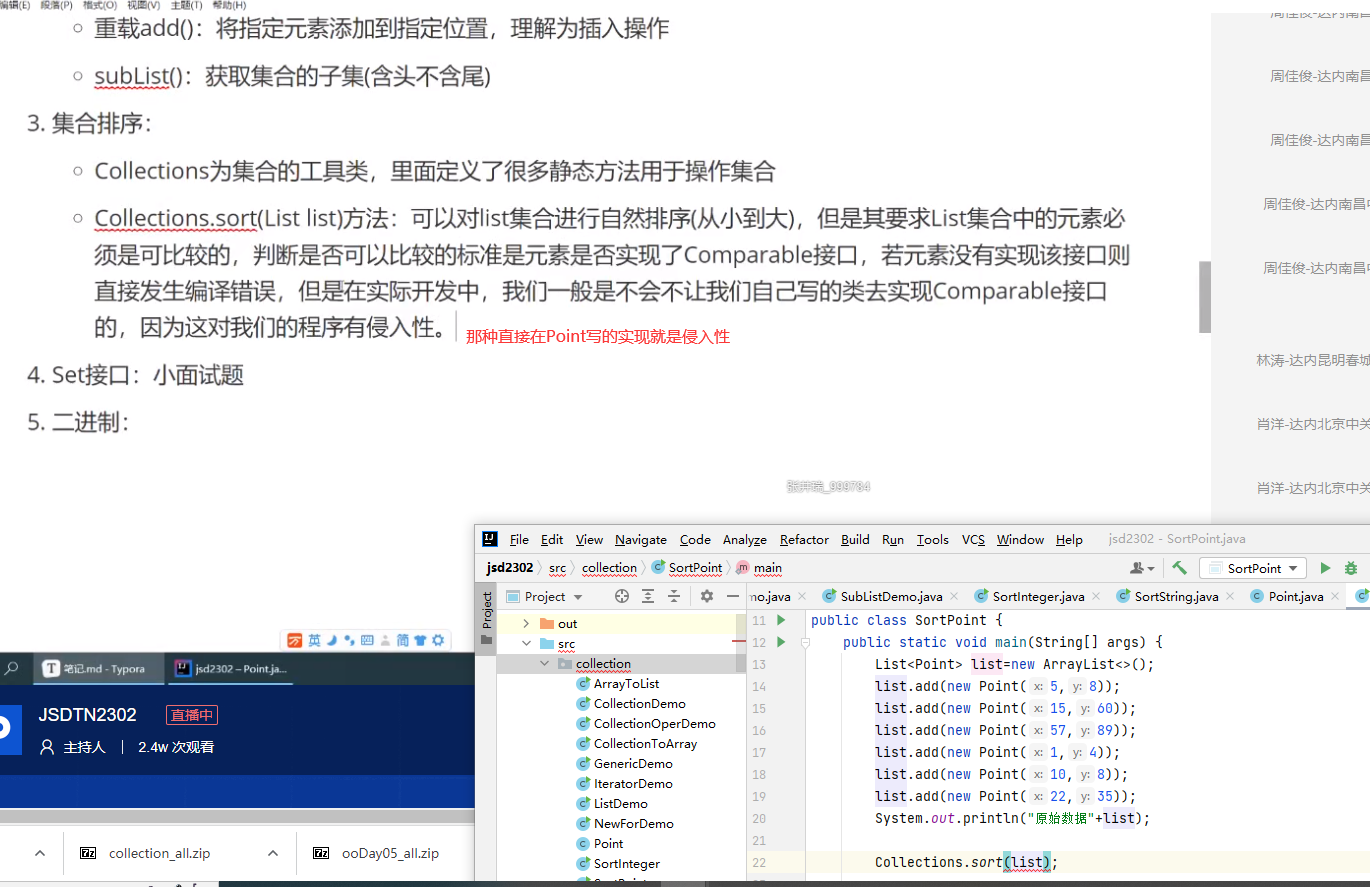This screenshot has width=1370, height=887.
Task: Open input method settings gear
Action: [438, 640]
